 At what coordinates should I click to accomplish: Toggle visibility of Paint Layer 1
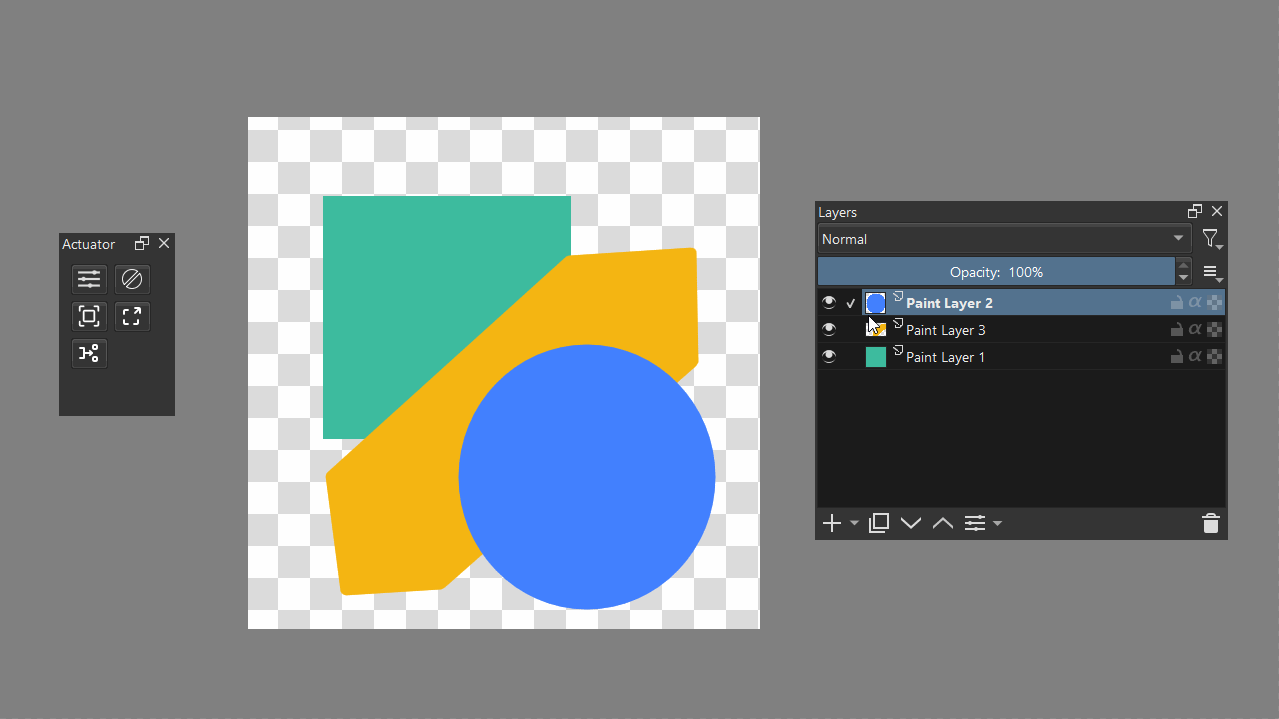point(829,356)
